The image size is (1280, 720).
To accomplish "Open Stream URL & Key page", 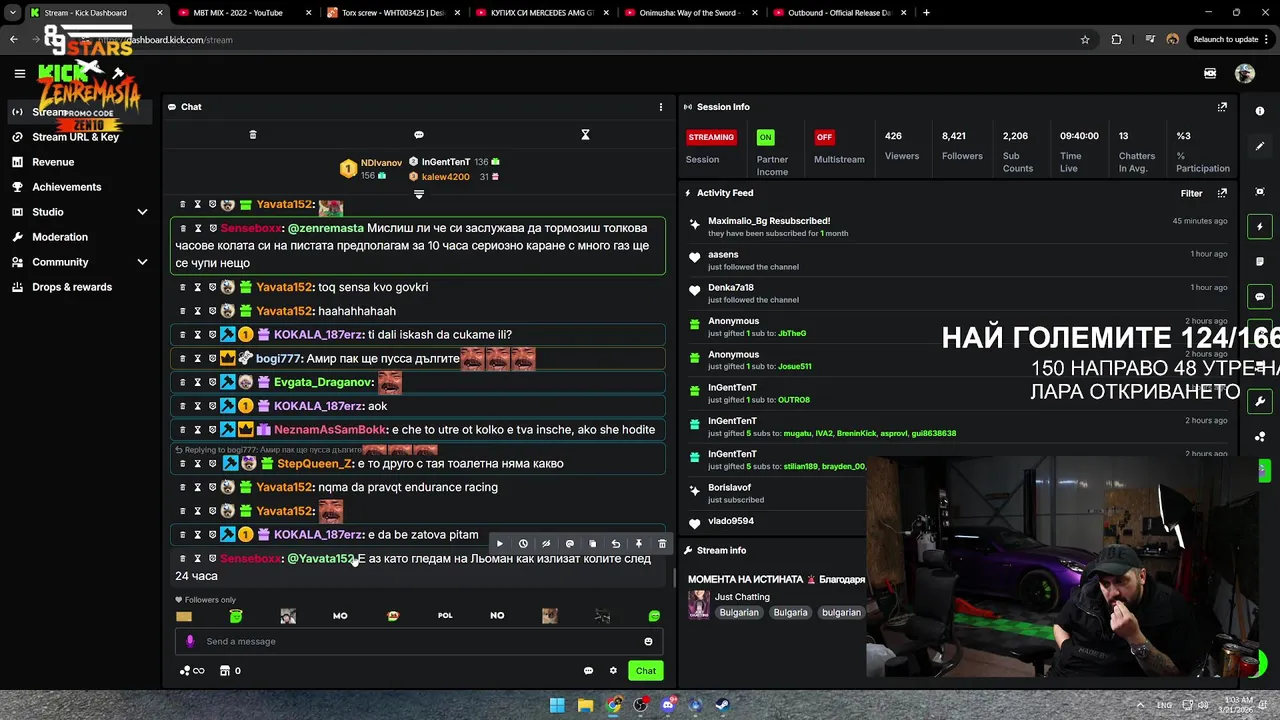I will [75, 137].
